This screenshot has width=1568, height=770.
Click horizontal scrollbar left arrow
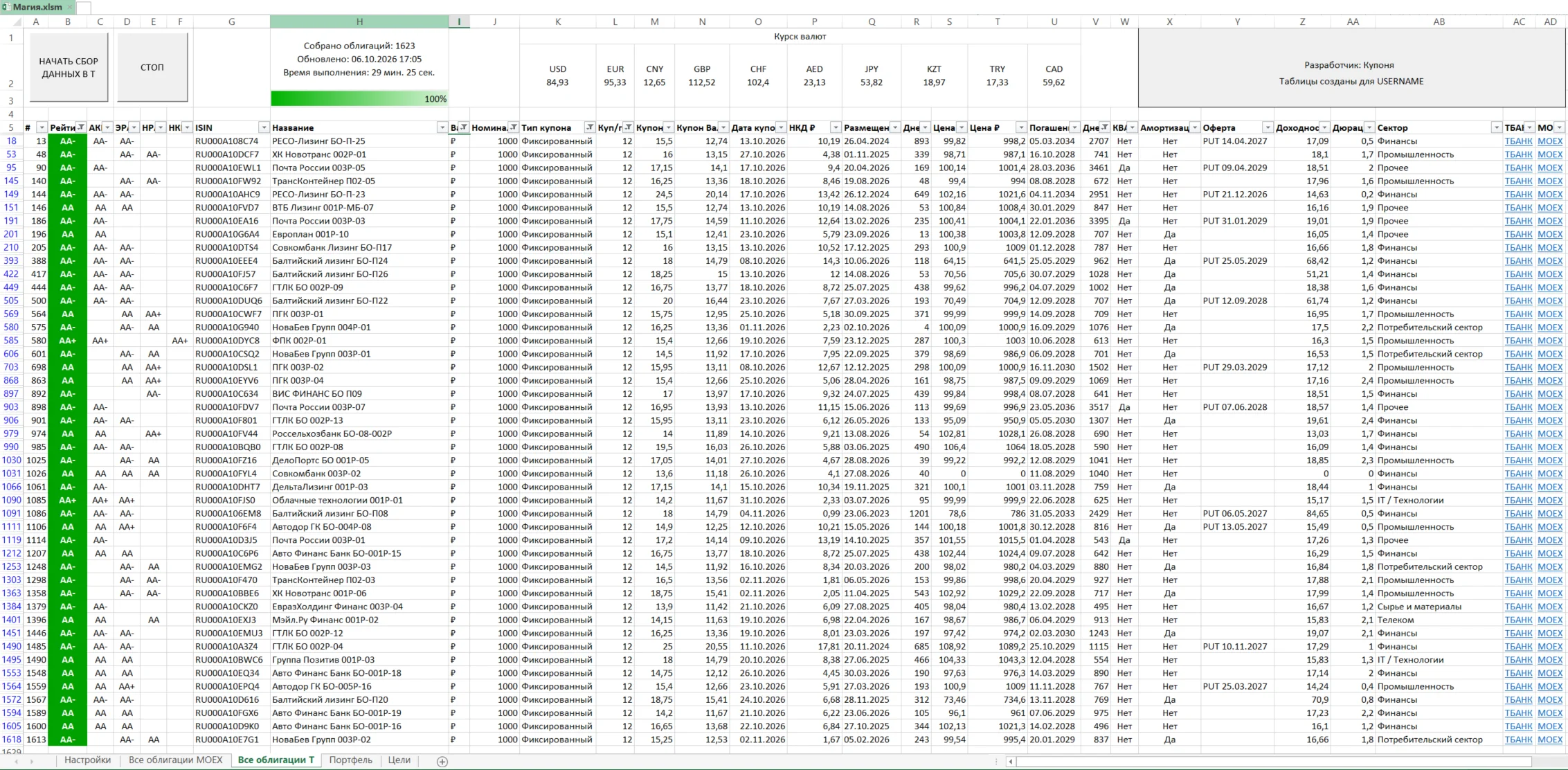point(1011,761)
